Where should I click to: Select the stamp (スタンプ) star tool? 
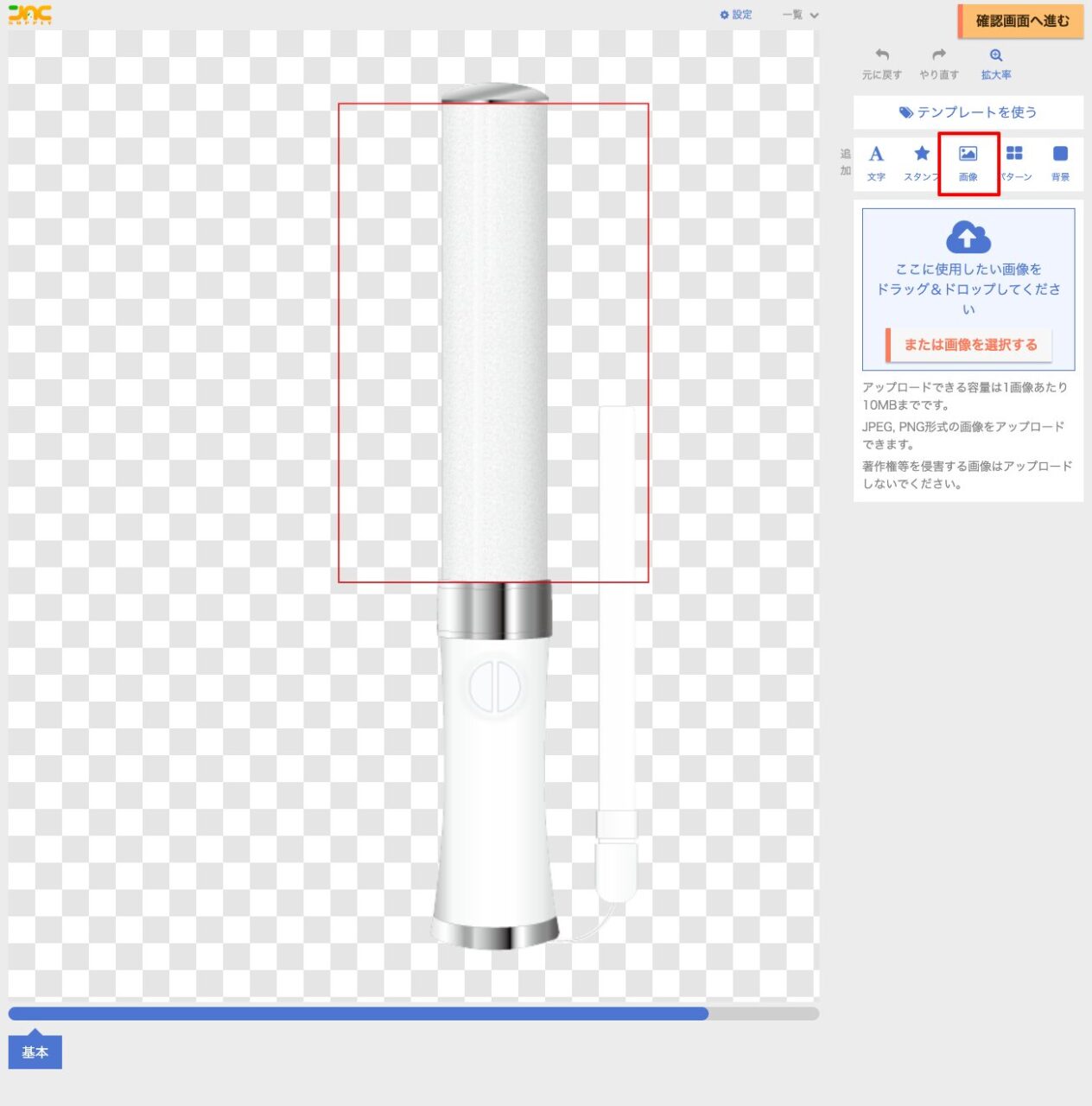[x=922, y=155]
